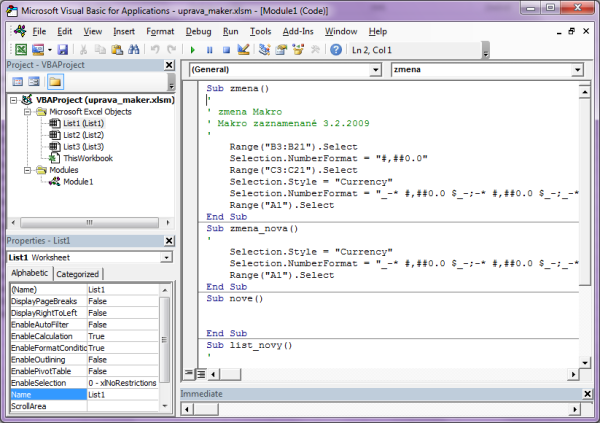Click the Save toolbar icon

[62, 50]
